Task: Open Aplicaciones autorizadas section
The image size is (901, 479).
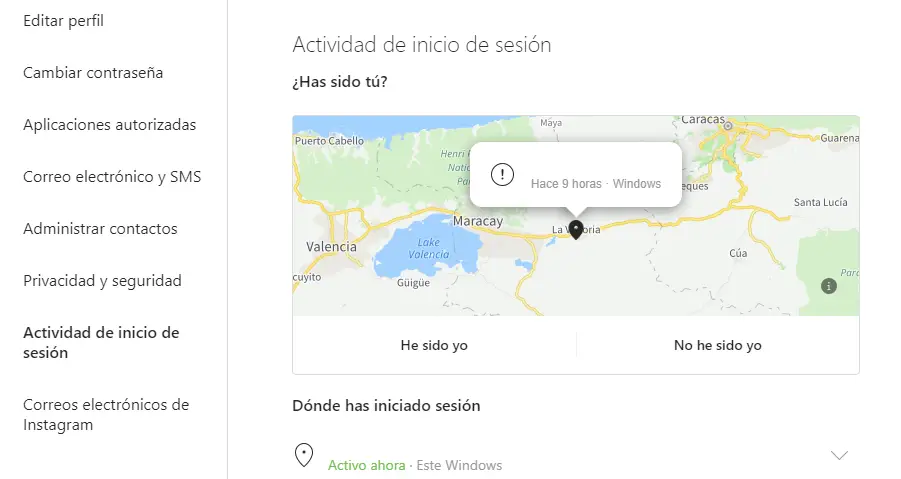Action: [110, 125]
